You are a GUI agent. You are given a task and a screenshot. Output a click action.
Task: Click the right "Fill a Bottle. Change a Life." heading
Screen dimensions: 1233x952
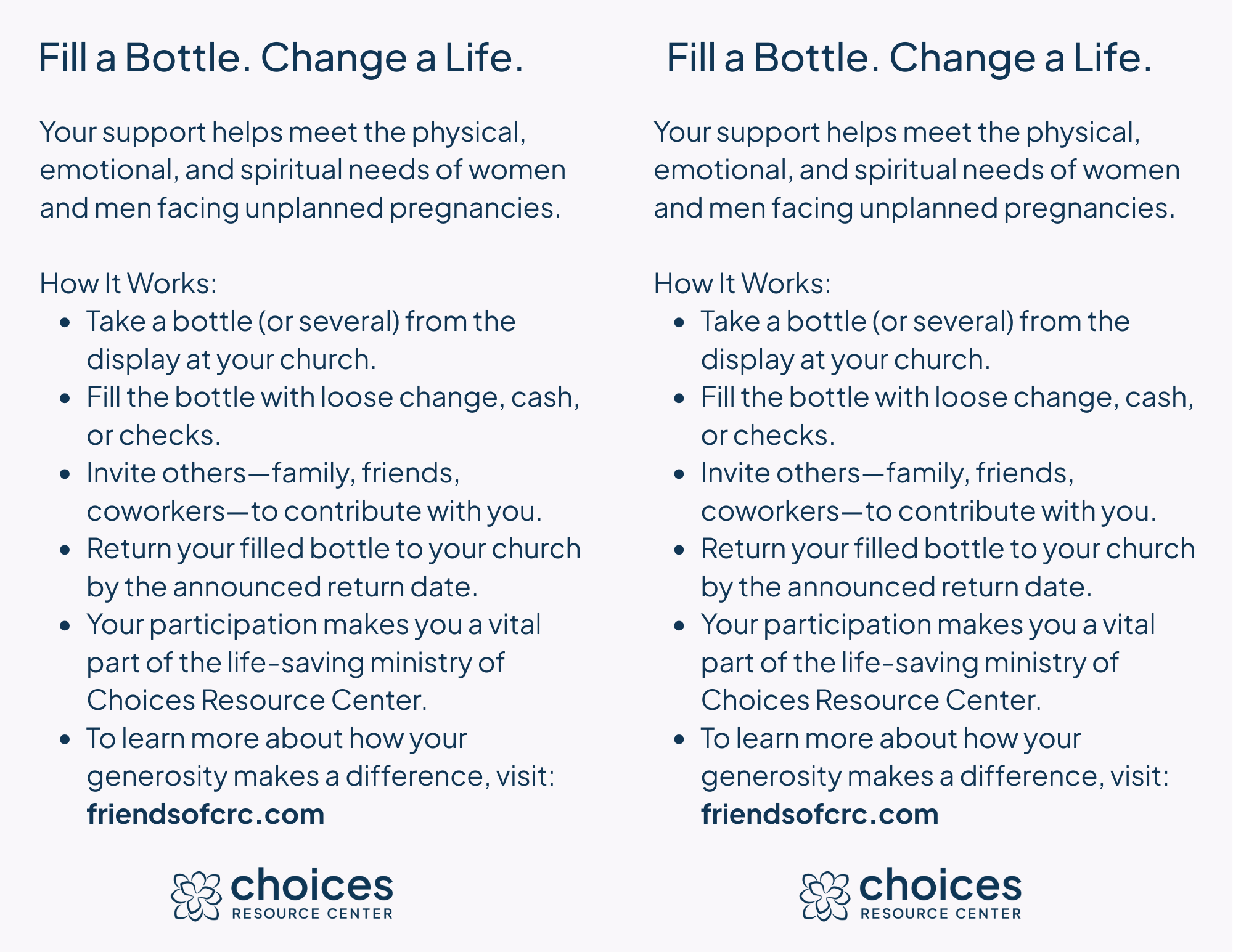point(909,58)
